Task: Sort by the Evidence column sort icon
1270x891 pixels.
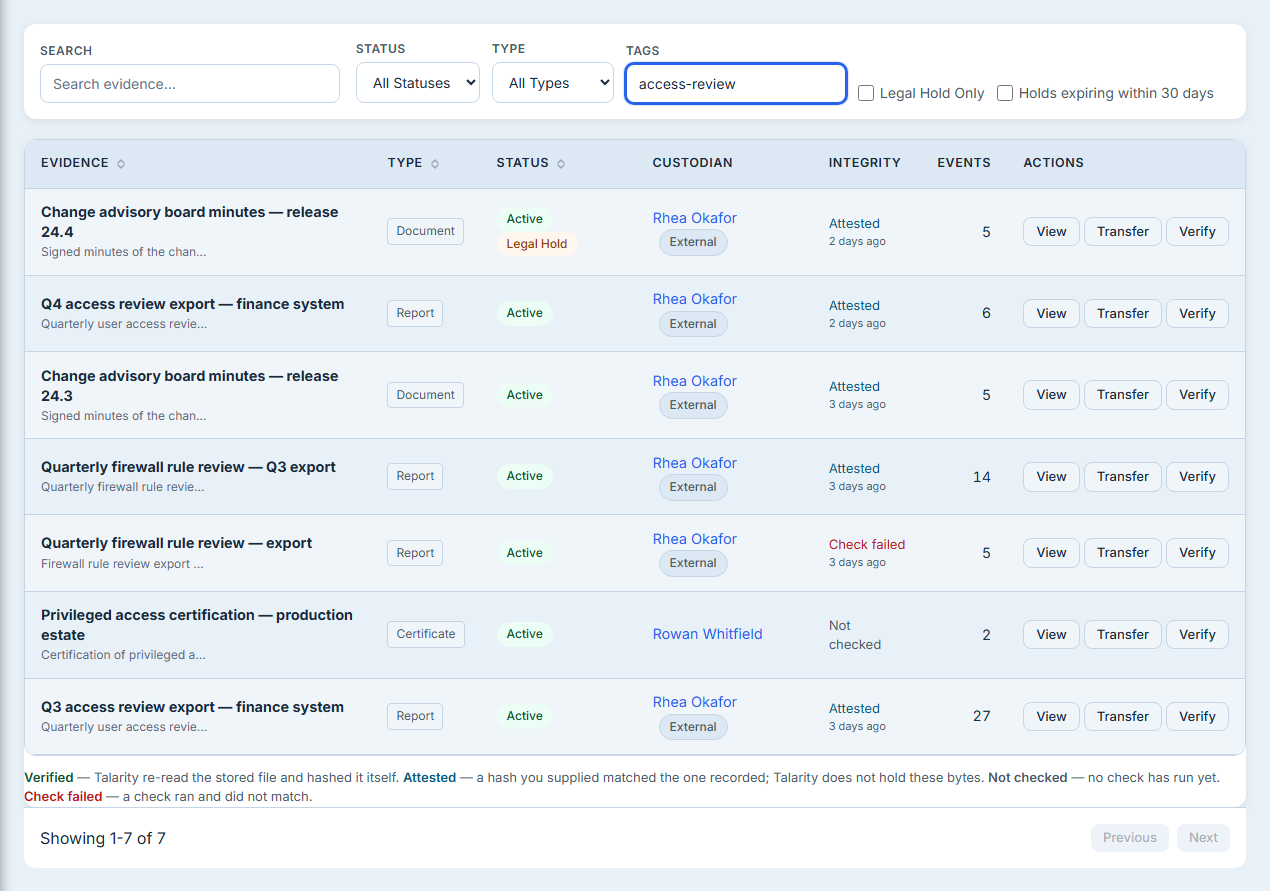Action: [x=121, y=164]
